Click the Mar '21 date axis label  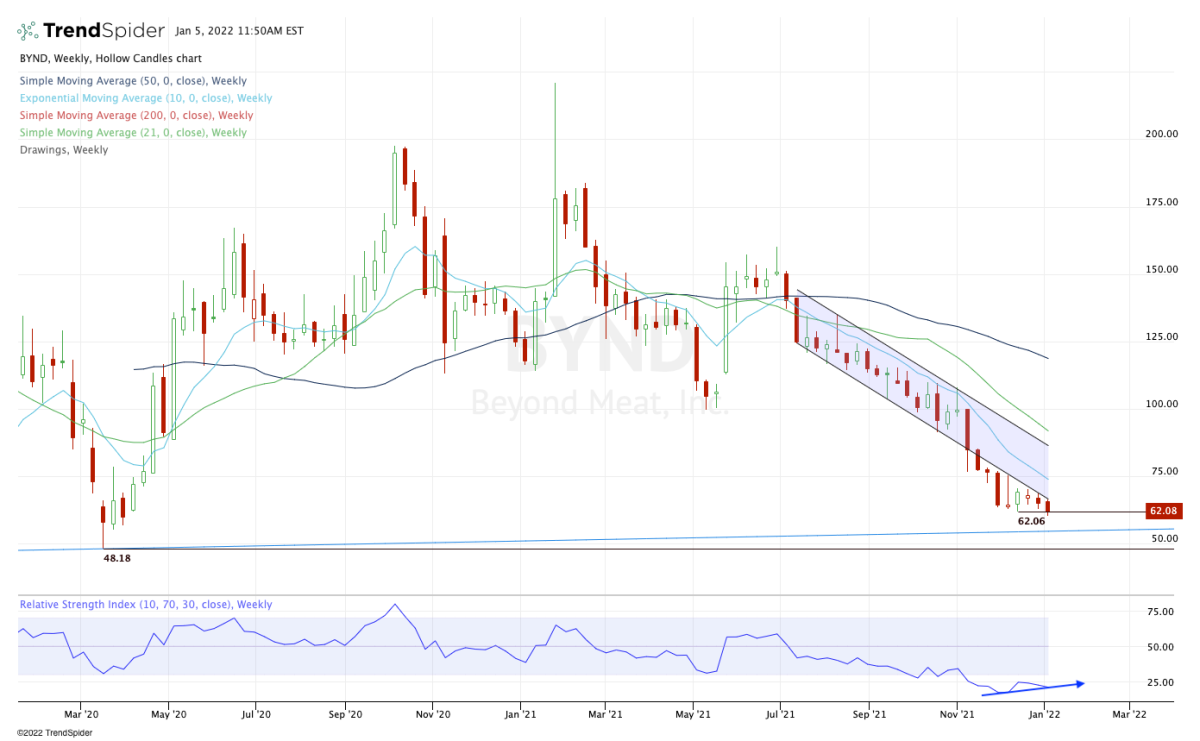pyautogui.click(x=606, y=715)
